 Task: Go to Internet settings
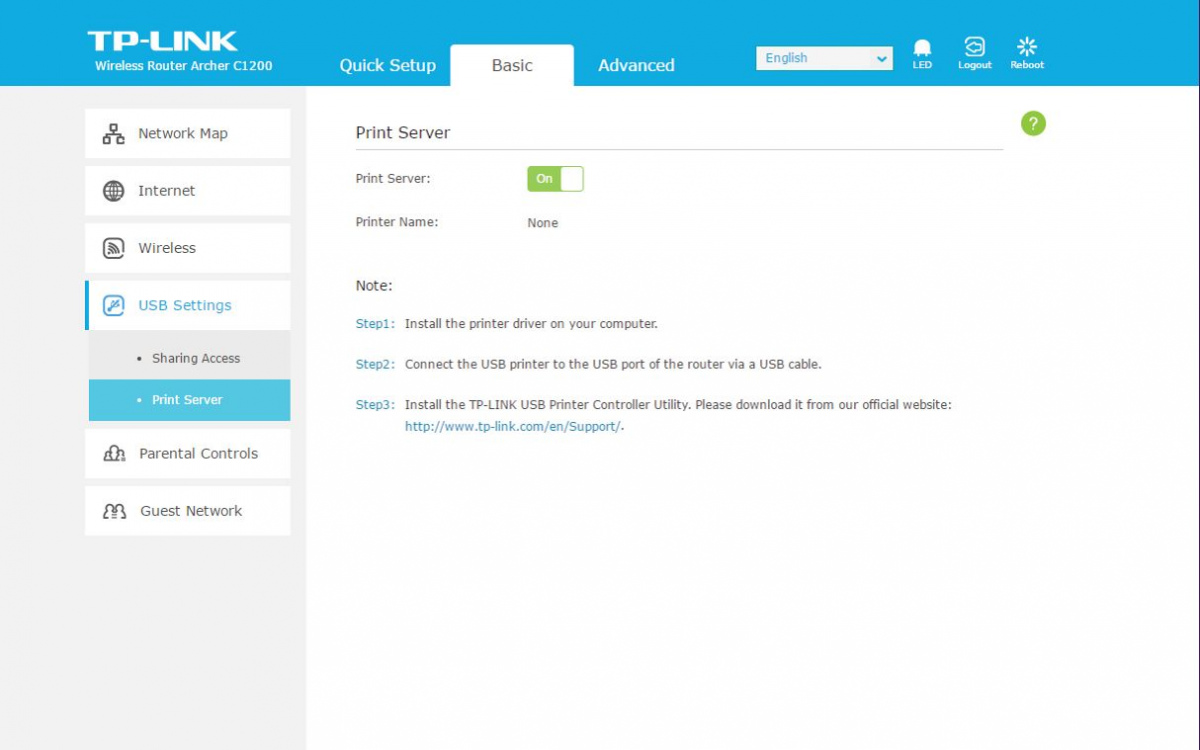tap(188, 191)
